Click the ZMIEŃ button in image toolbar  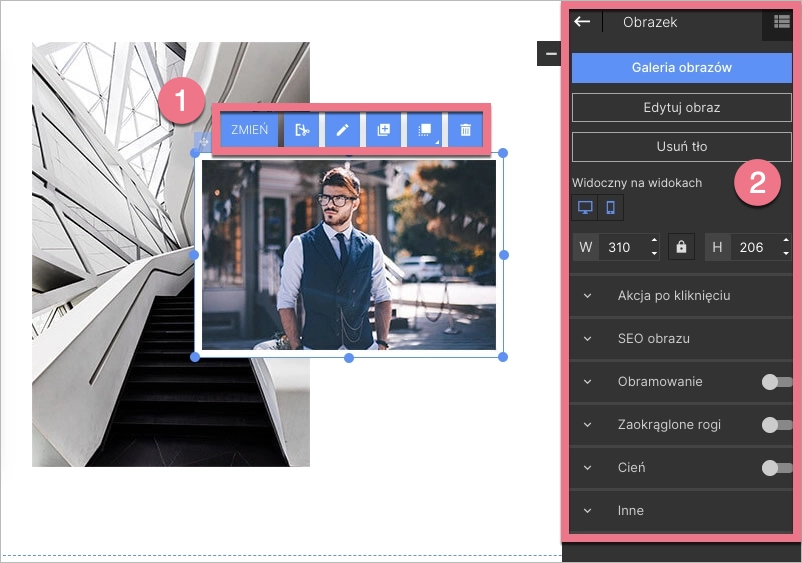pos(249,130)
